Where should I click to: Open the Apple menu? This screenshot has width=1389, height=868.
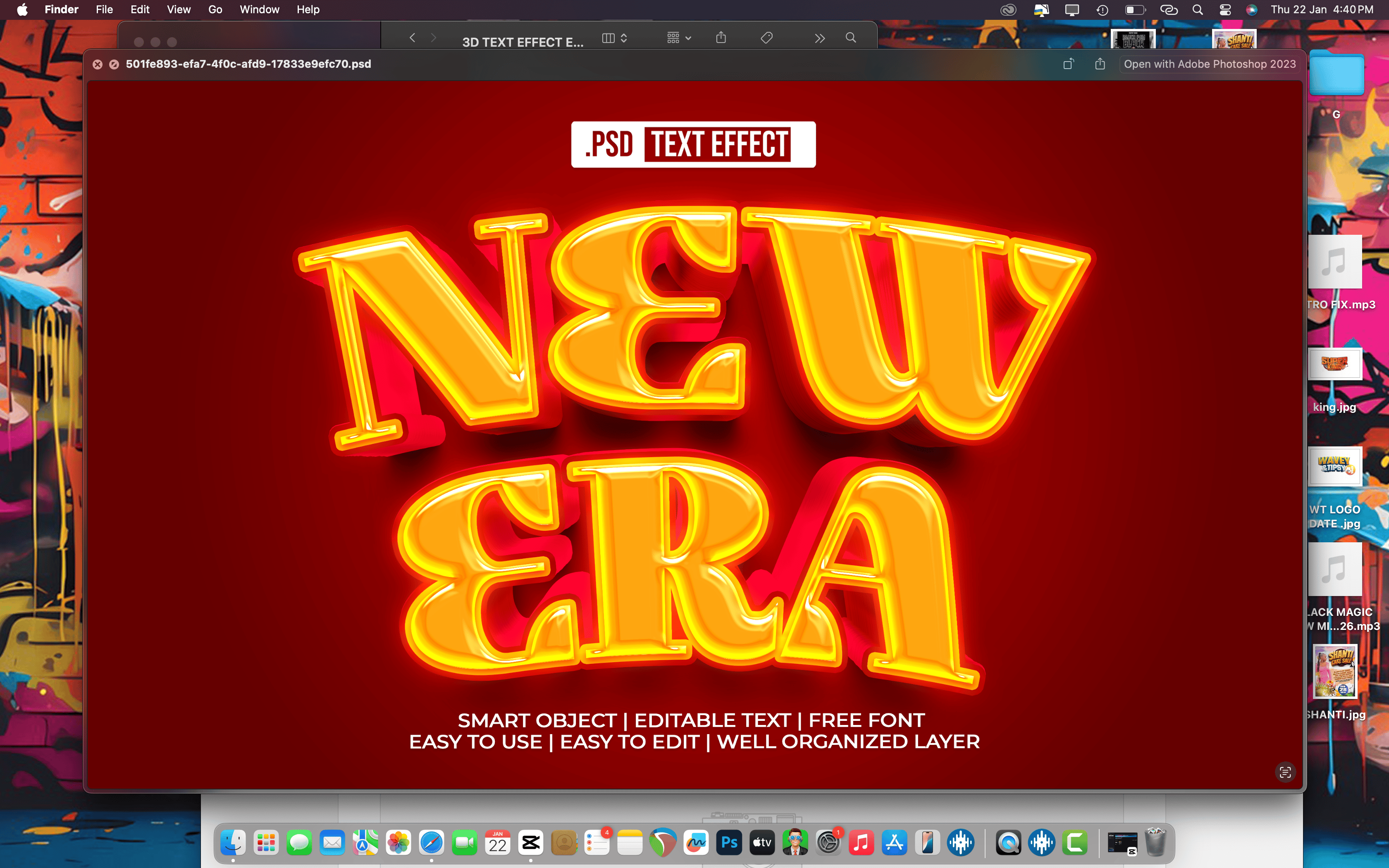pyautogui.click(x=22, y=10)
